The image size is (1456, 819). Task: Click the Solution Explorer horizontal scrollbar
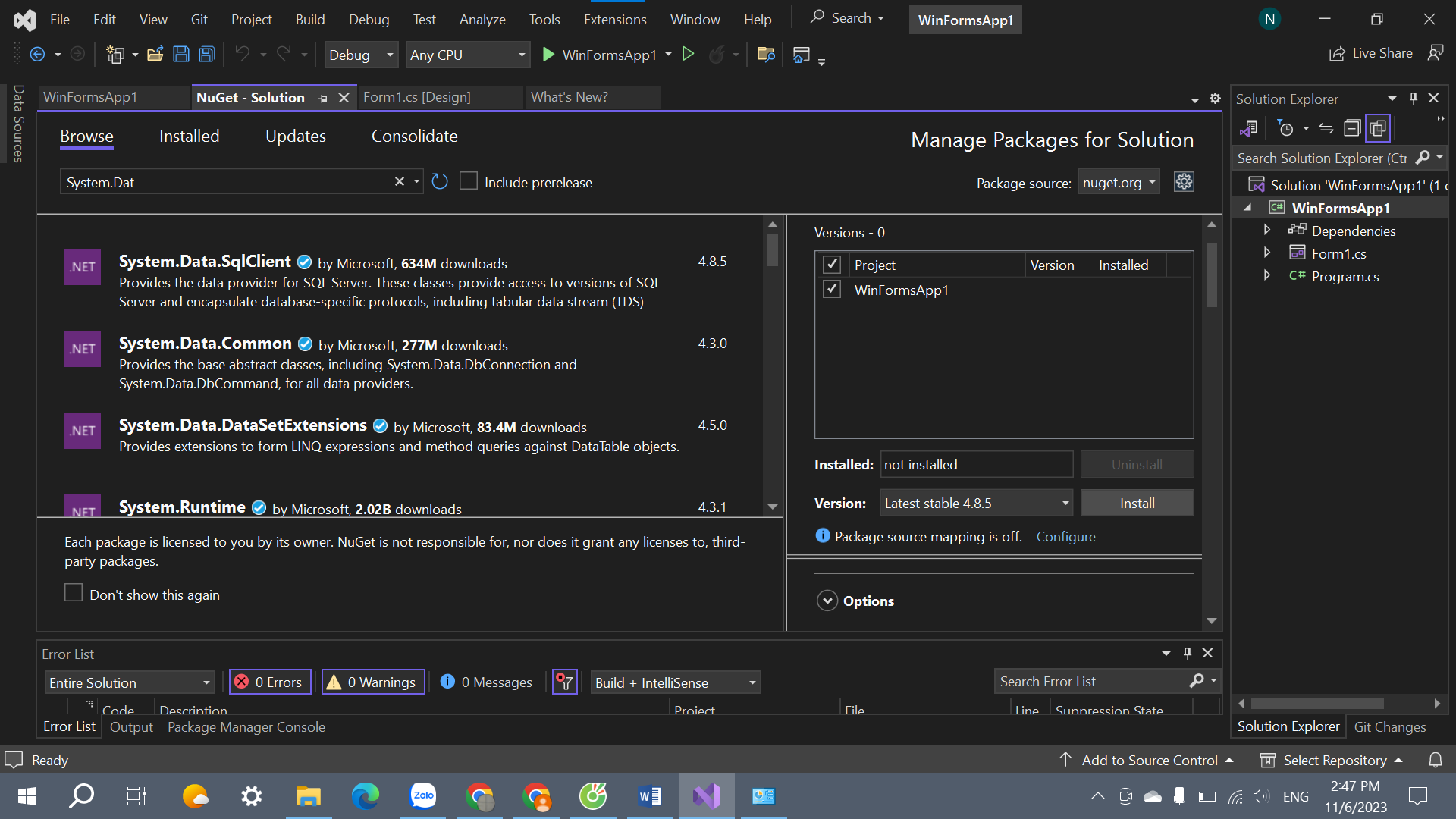[x=1318, y=704]
